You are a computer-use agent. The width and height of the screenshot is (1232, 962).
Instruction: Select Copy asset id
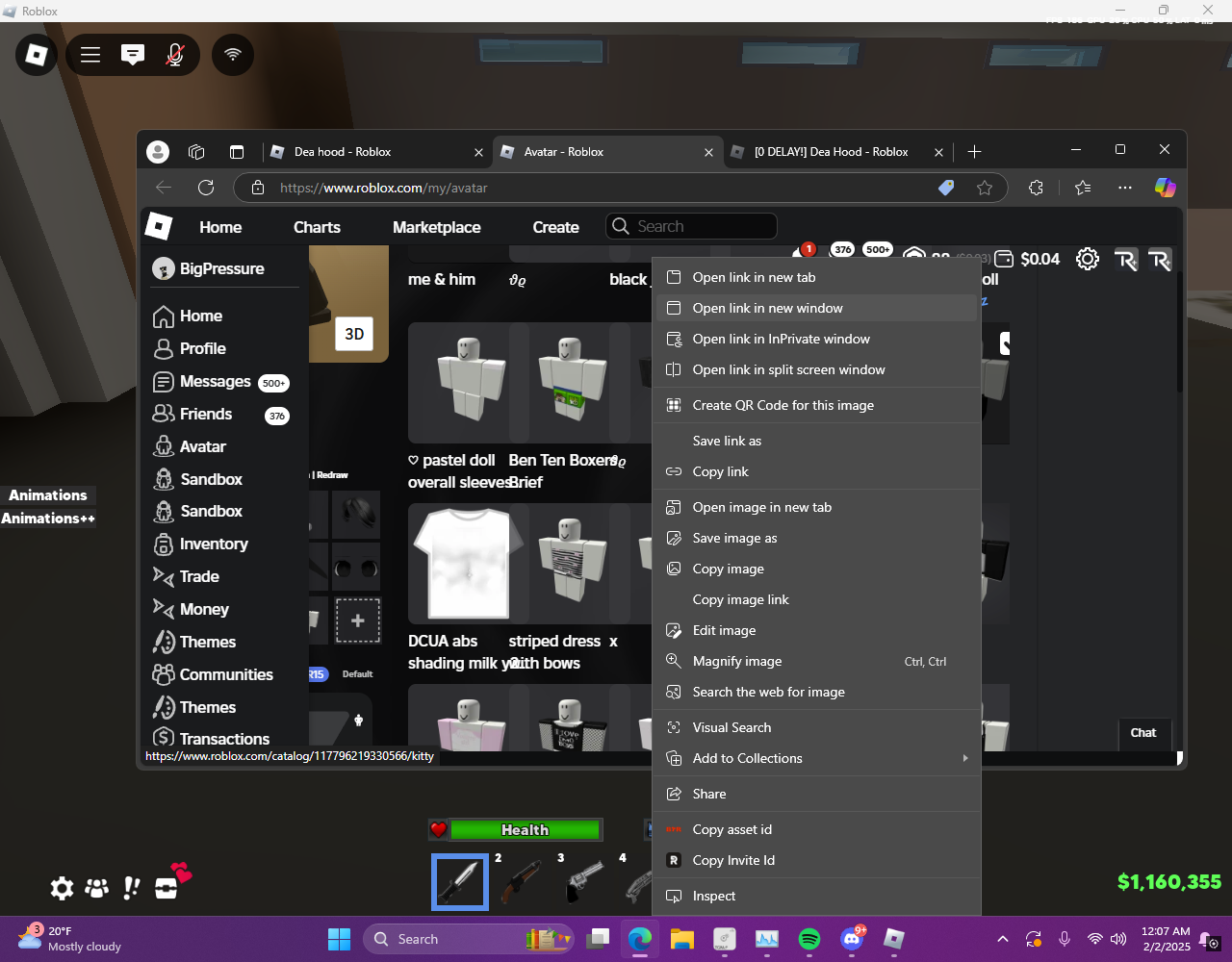click(816, 829)
